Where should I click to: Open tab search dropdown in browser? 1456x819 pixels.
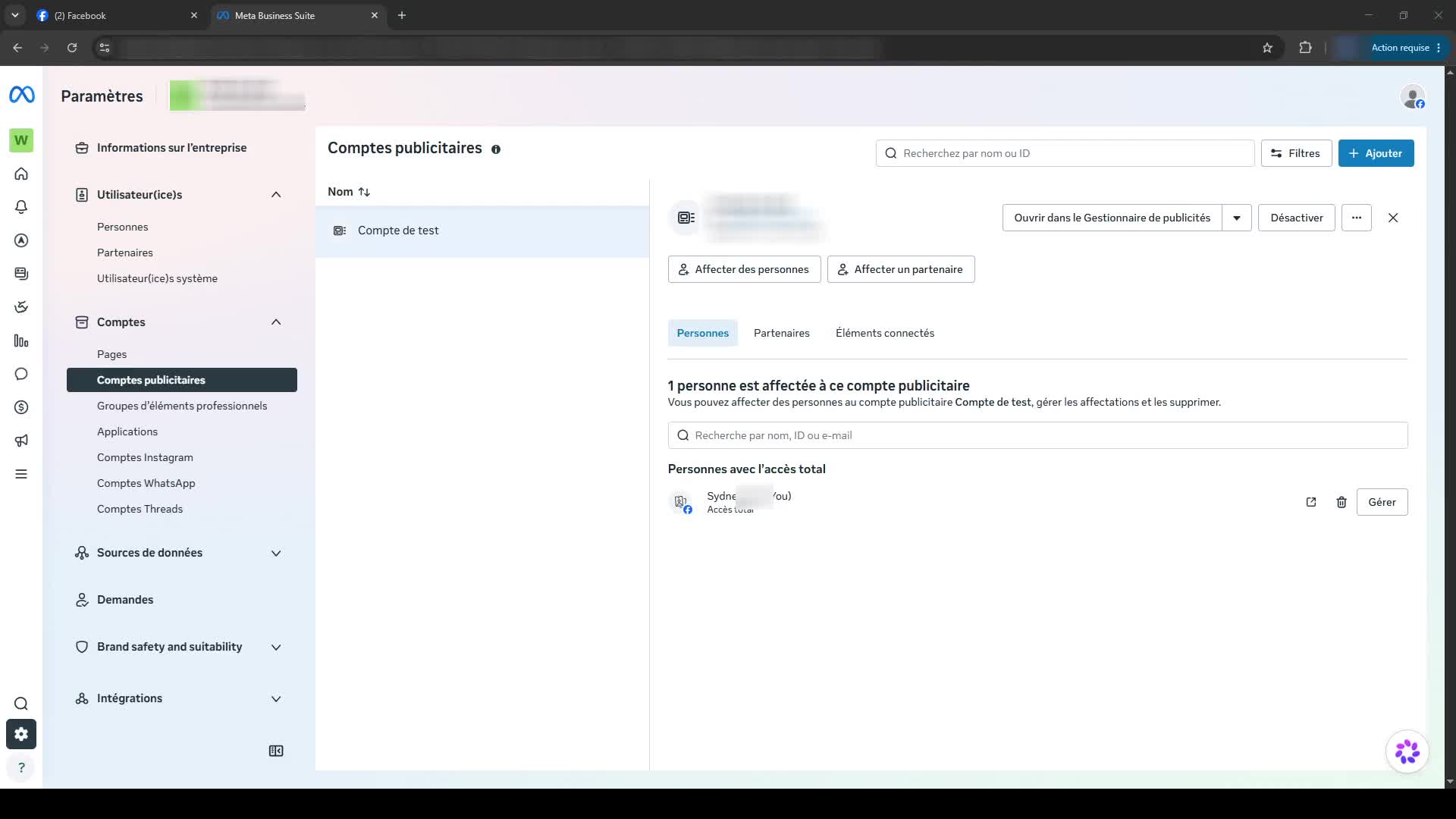tap(15, 15)
